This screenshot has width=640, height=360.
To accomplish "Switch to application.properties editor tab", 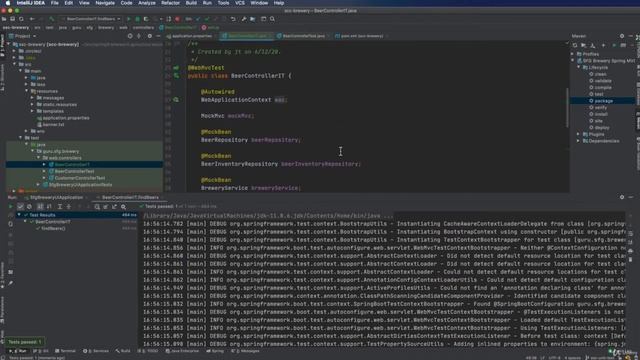I will coord(191,36).
